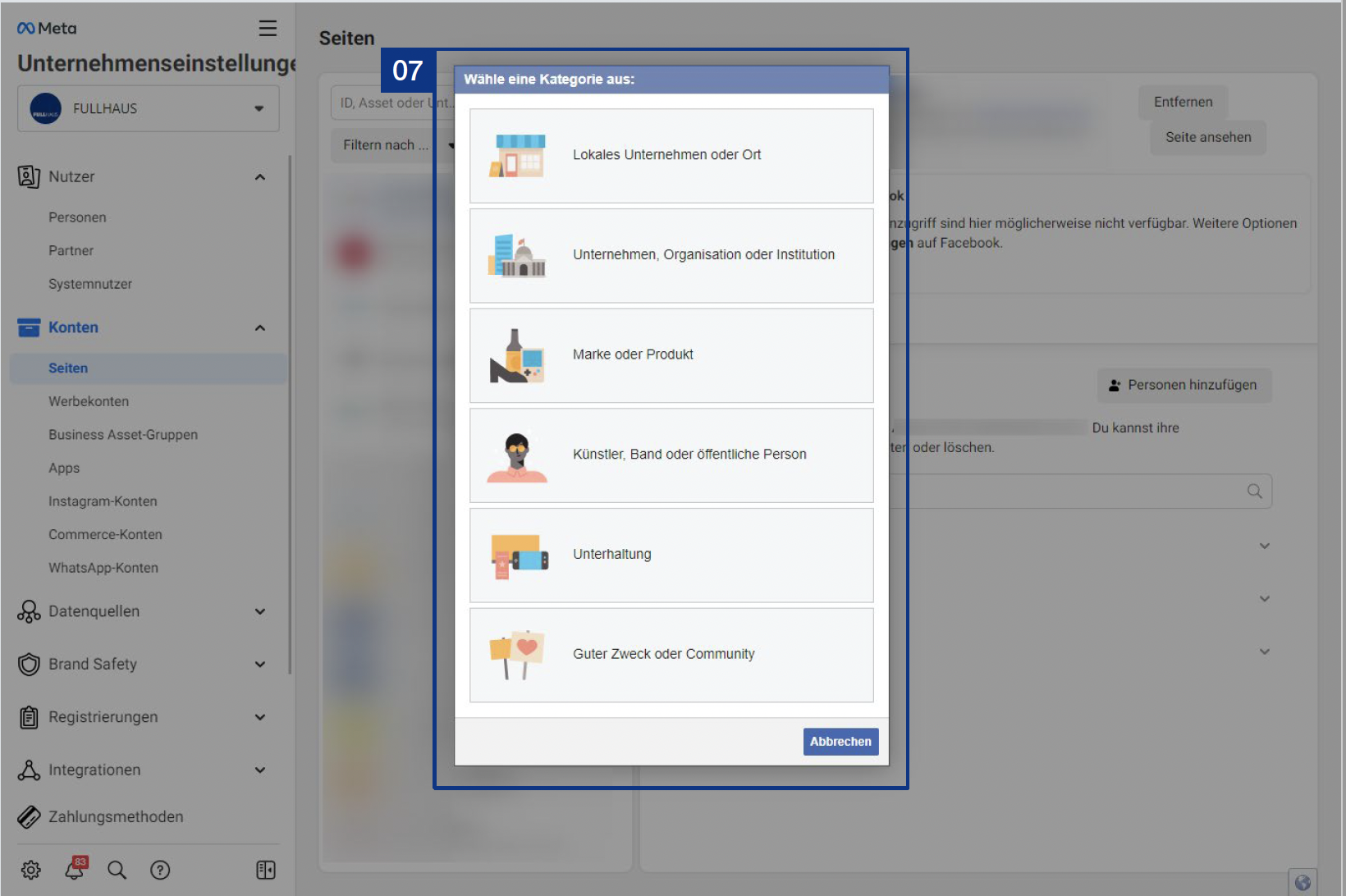The width and height of the screenshot is (1346, 896).
Task: Click the Personen hinzufügen button
Action: [1183, 385]
